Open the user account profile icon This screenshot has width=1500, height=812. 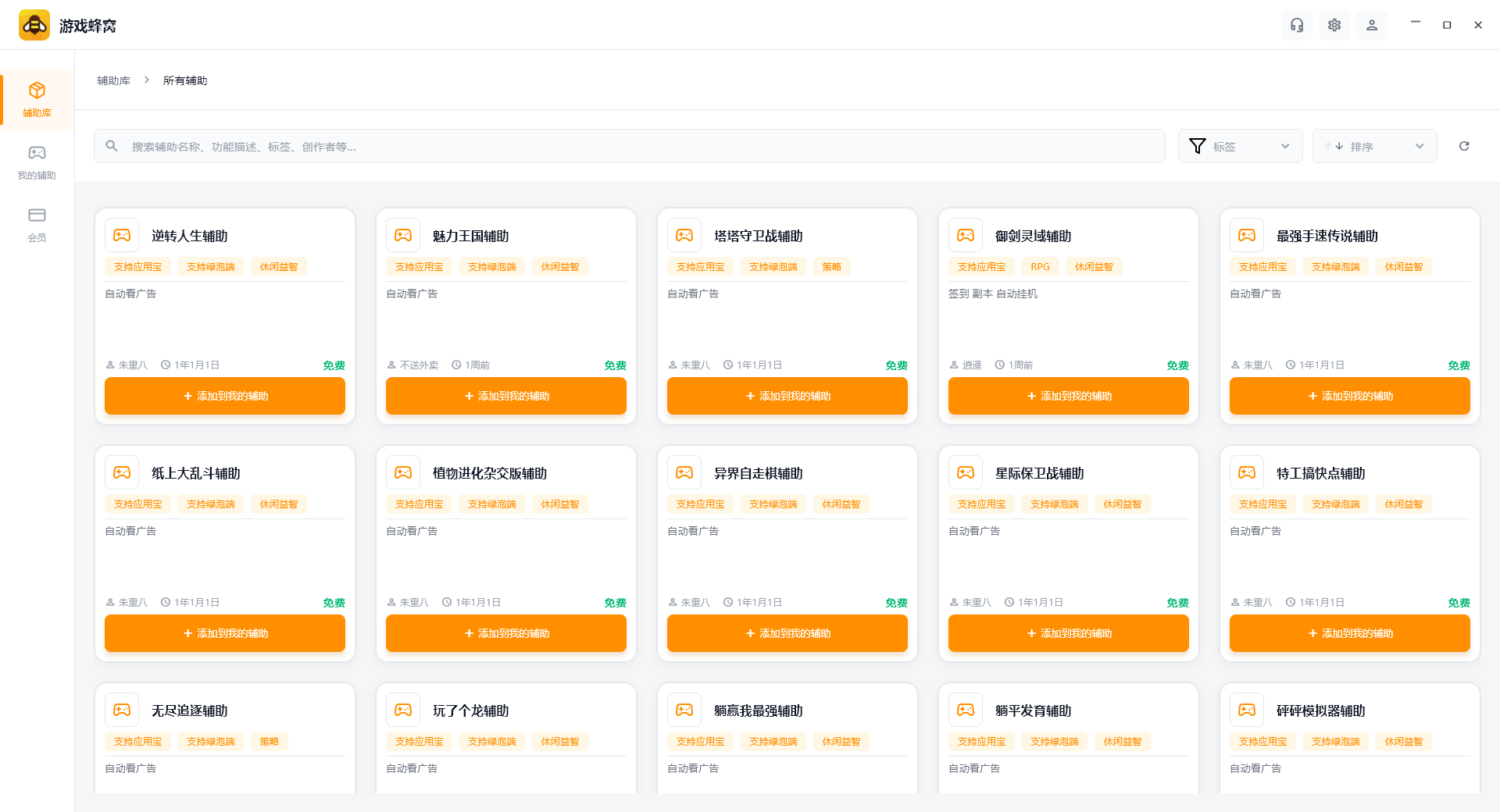click(x=1372, y=25)
